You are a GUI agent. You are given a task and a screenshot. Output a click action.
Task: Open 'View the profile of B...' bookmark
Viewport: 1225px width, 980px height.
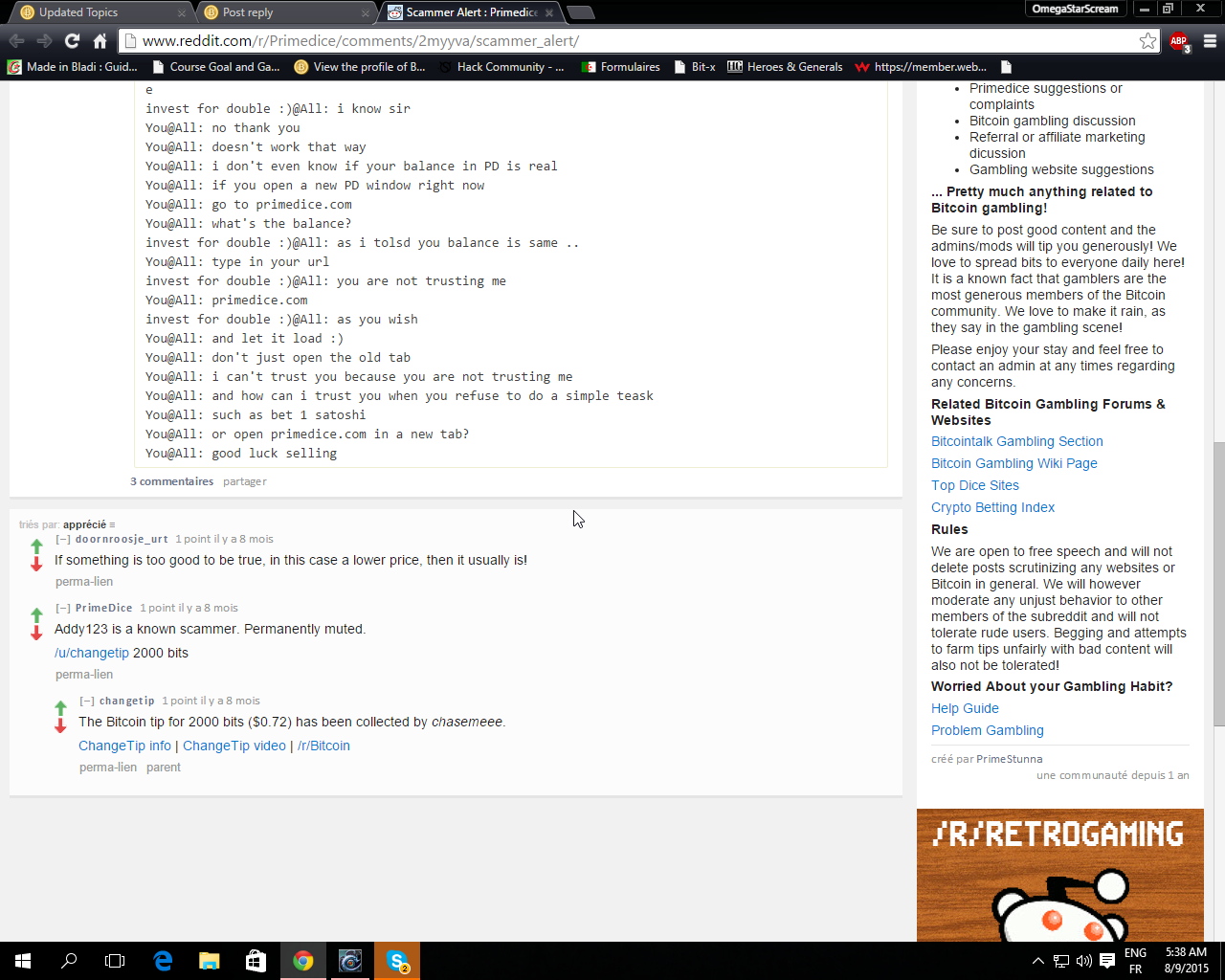click(359, 67)
